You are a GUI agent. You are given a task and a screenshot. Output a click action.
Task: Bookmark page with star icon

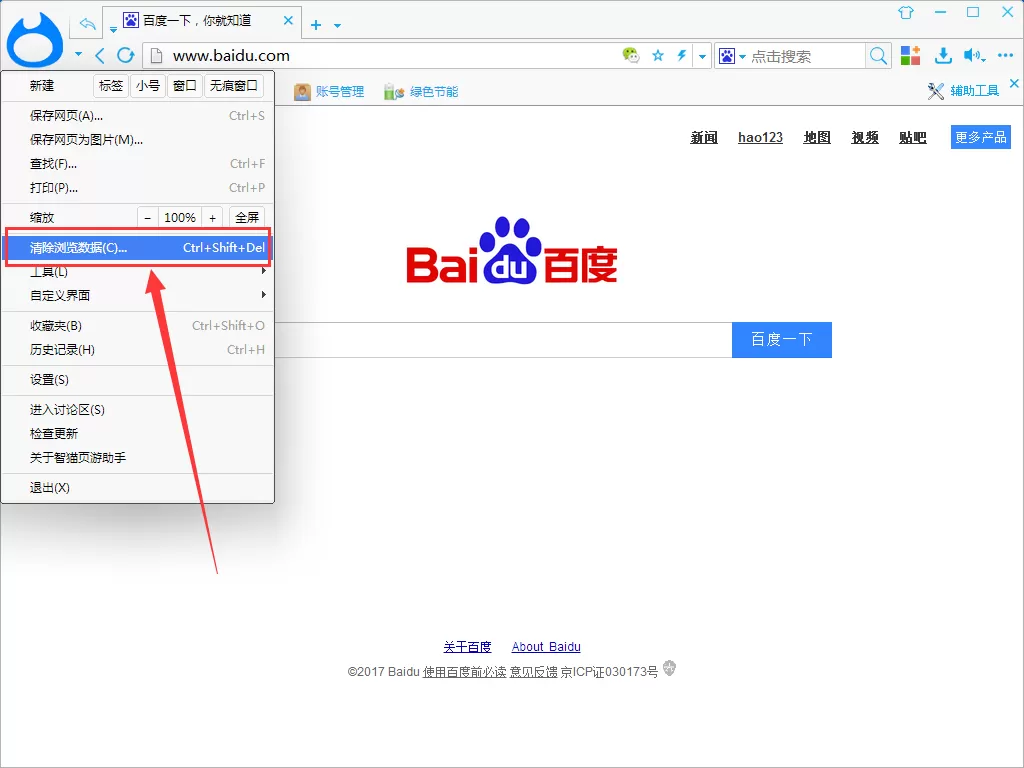click(x=658, y=56)
